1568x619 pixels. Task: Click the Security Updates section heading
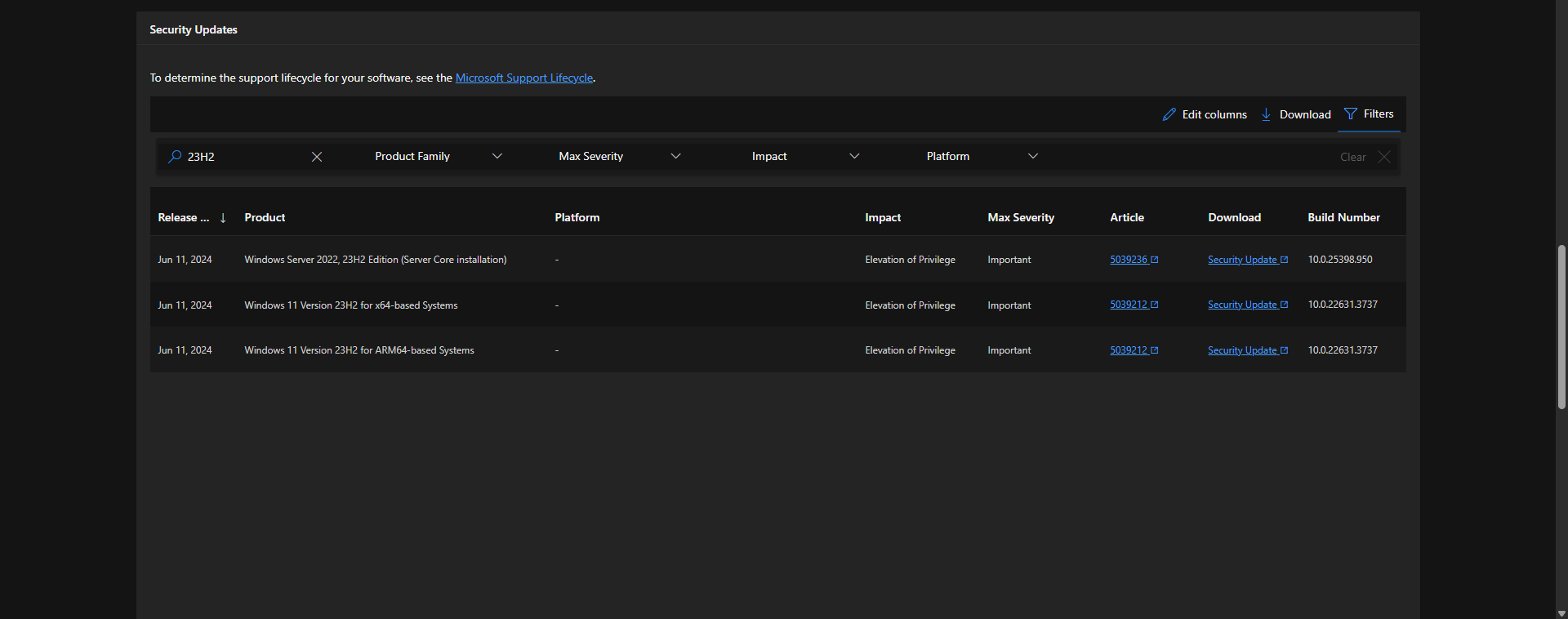(x=194, y=29)
